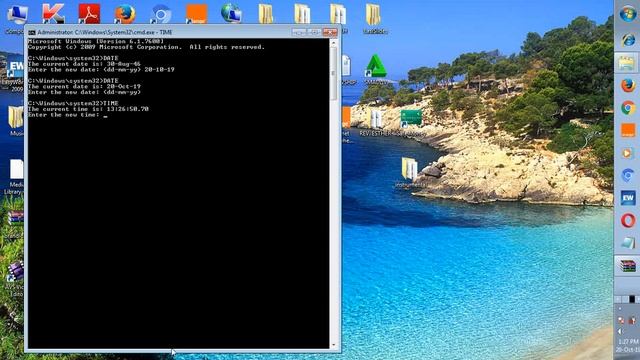640x360 pixels.
Task: Open the globe network desktop shortcut
Action: pyautogui.click(x=231, y=13)
